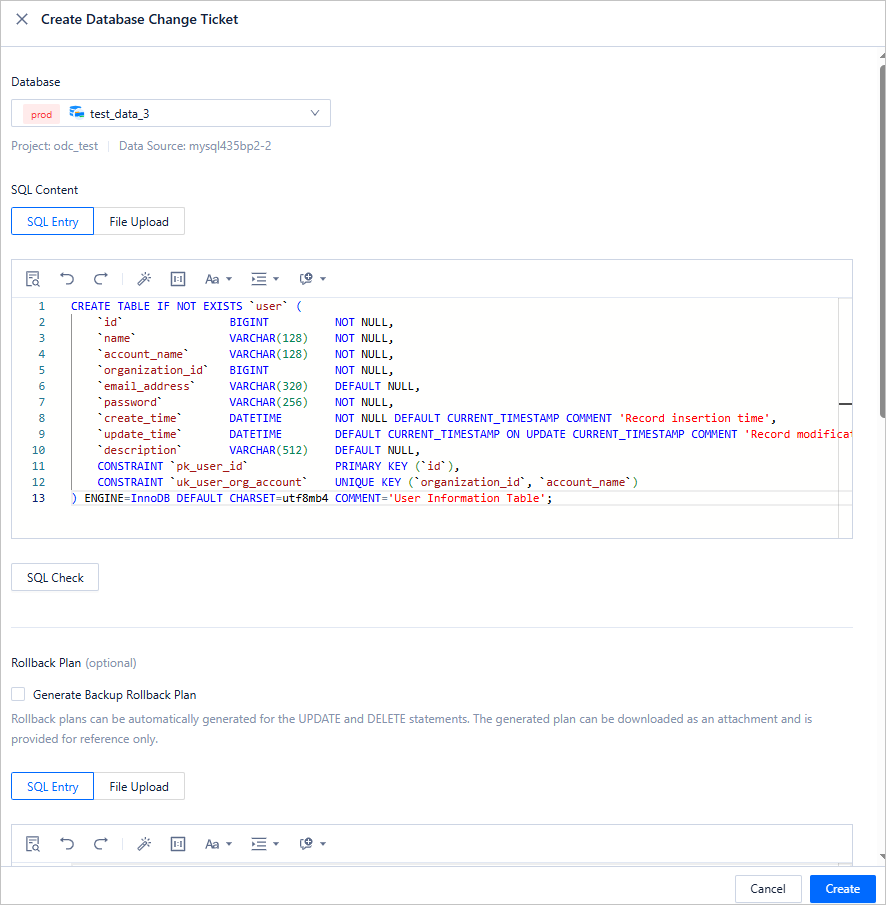Close the Create Database Change Ticket panel

pyautogui.click(x=22, y=19)
